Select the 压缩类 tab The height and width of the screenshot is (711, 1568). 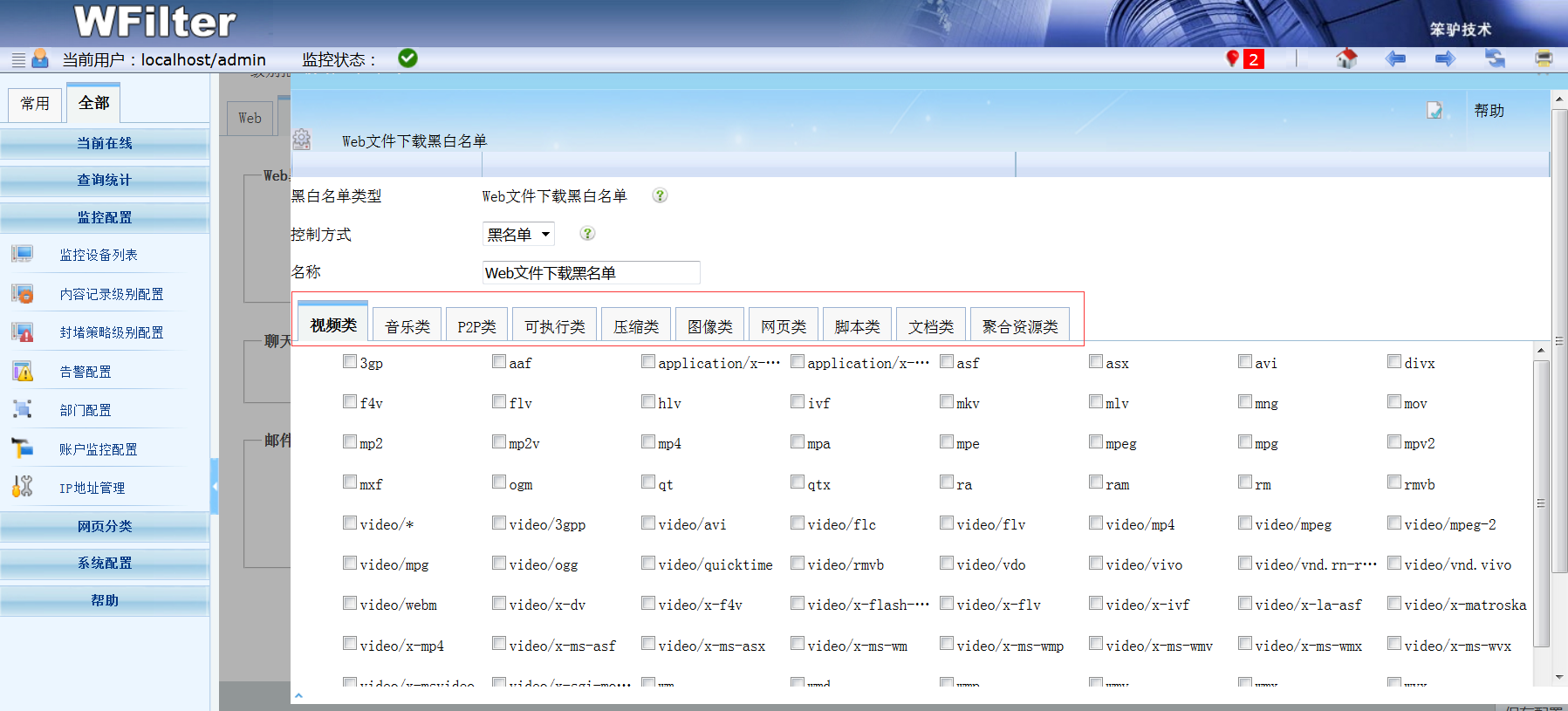[636, 326]
